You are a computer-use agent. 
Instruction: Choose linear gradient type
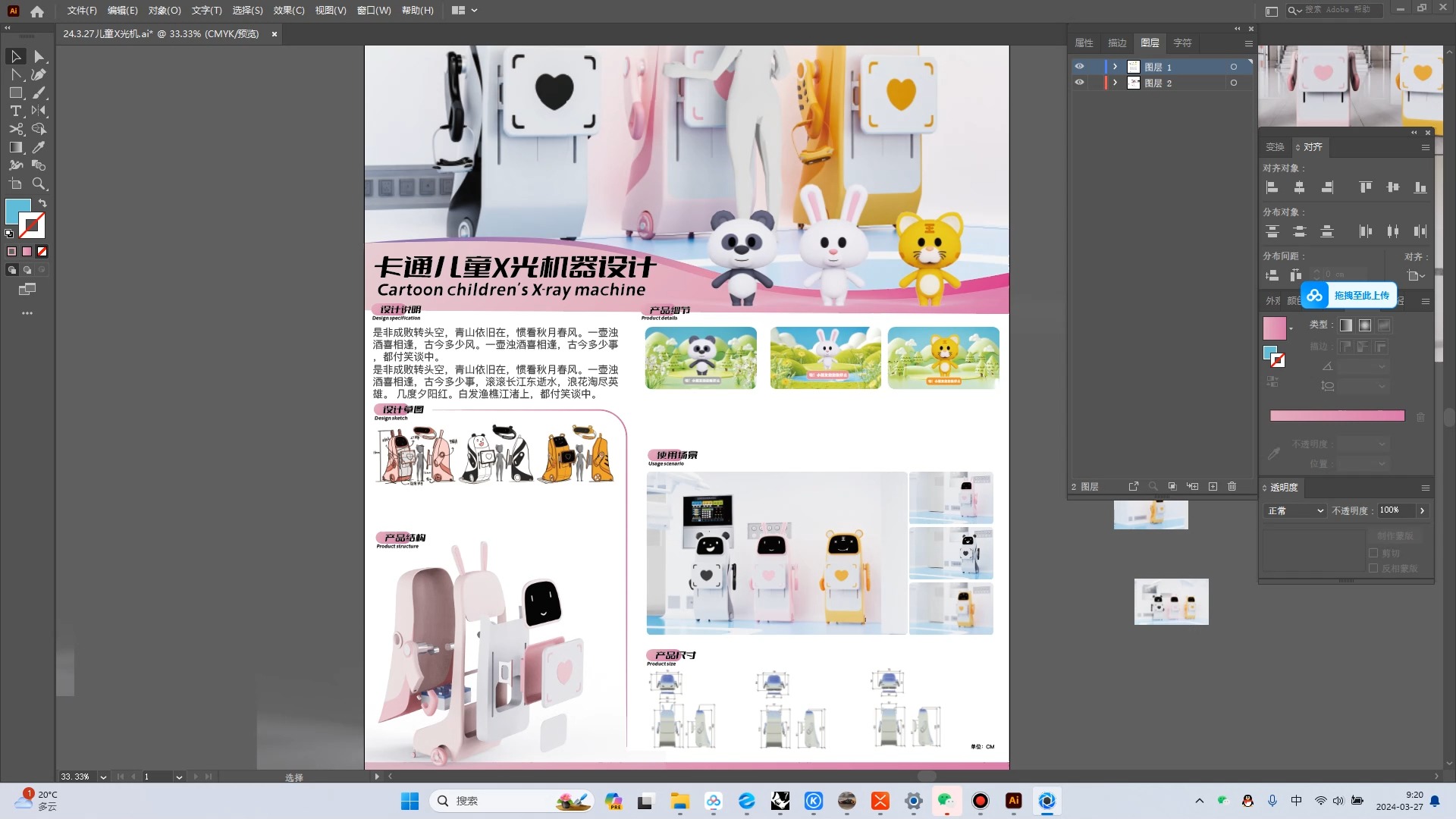pyautogui.click(x=1346, y=325)
